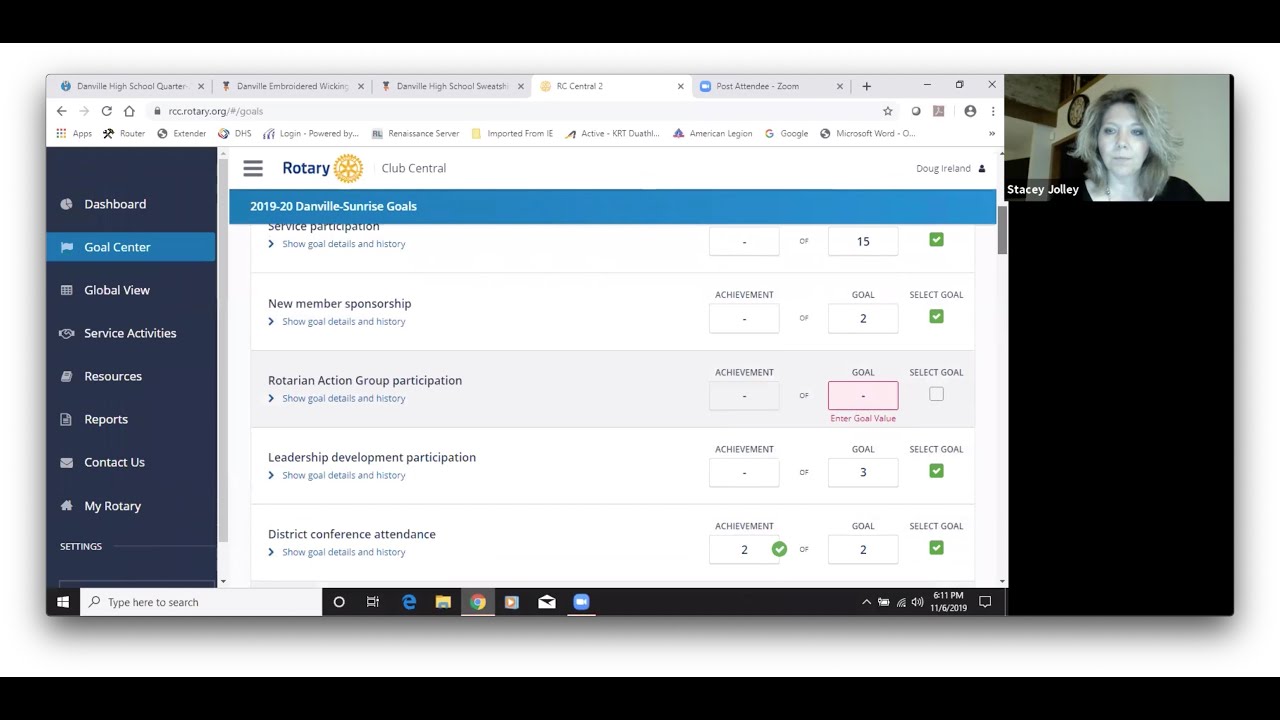This screenshot has height=720, width=1280.
Task: Uncheck Service participation select goal checkbox
Action: click(x=936, y=240)
